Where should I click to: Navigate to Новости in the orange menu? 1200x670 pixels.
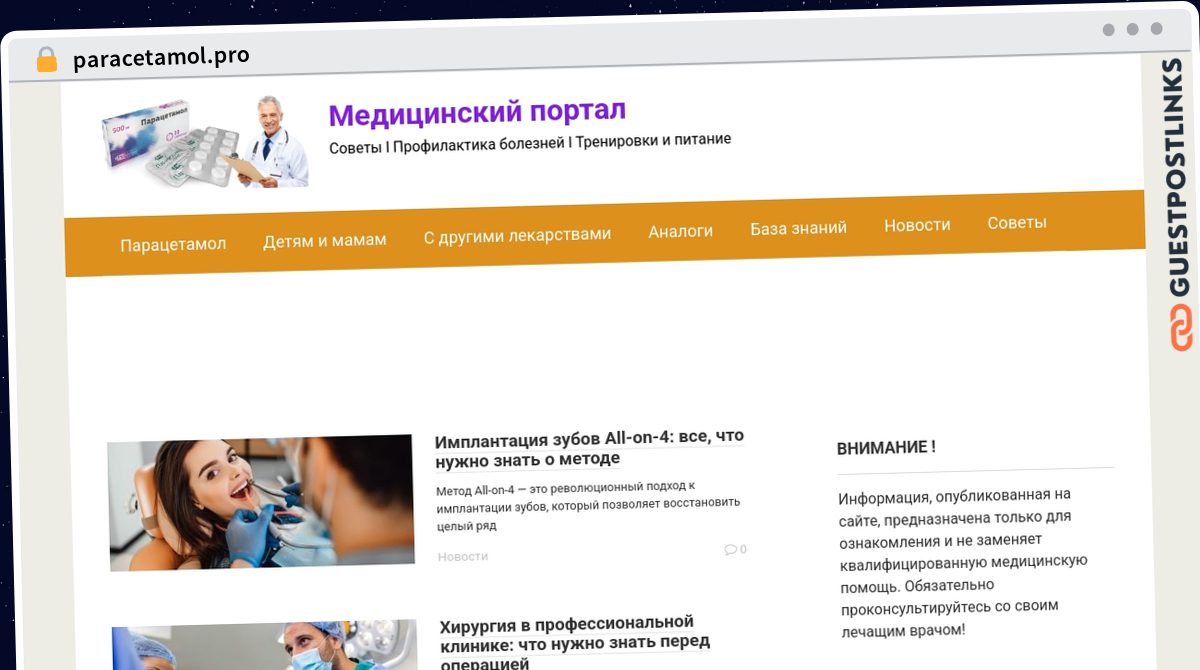tap(917, 225)
